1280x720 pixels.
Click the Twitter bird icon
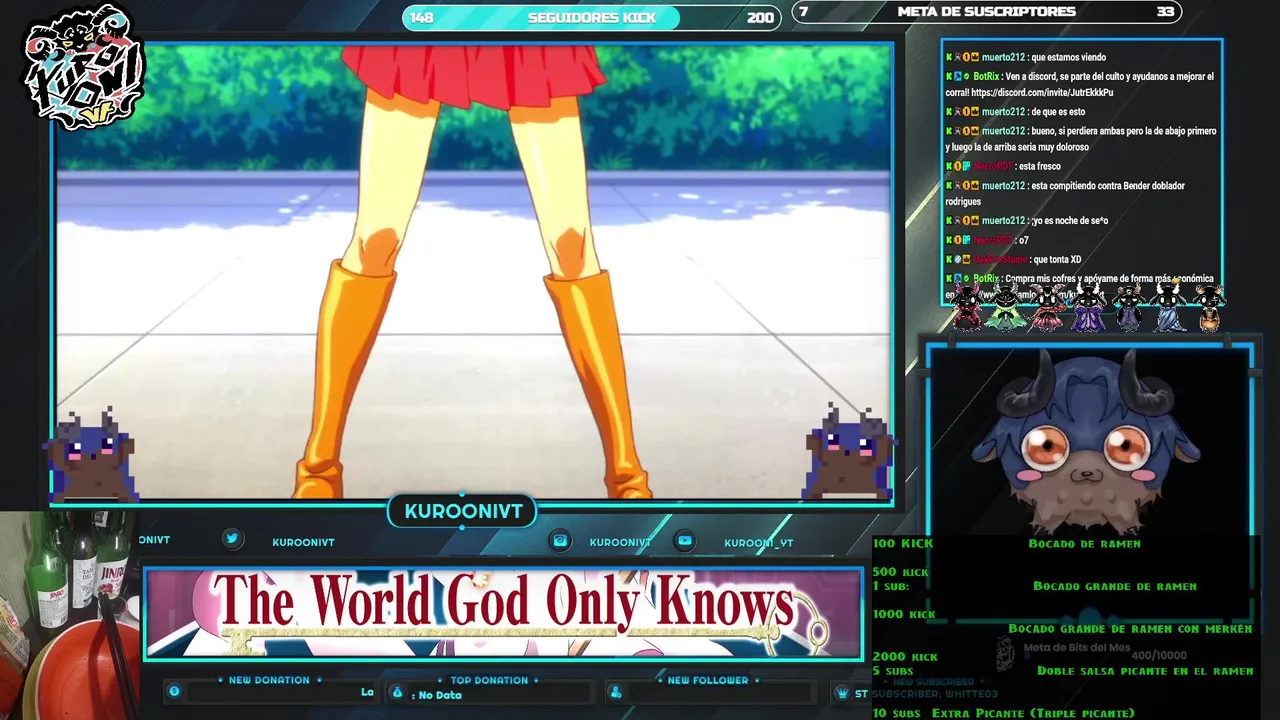tap(232, 539)
